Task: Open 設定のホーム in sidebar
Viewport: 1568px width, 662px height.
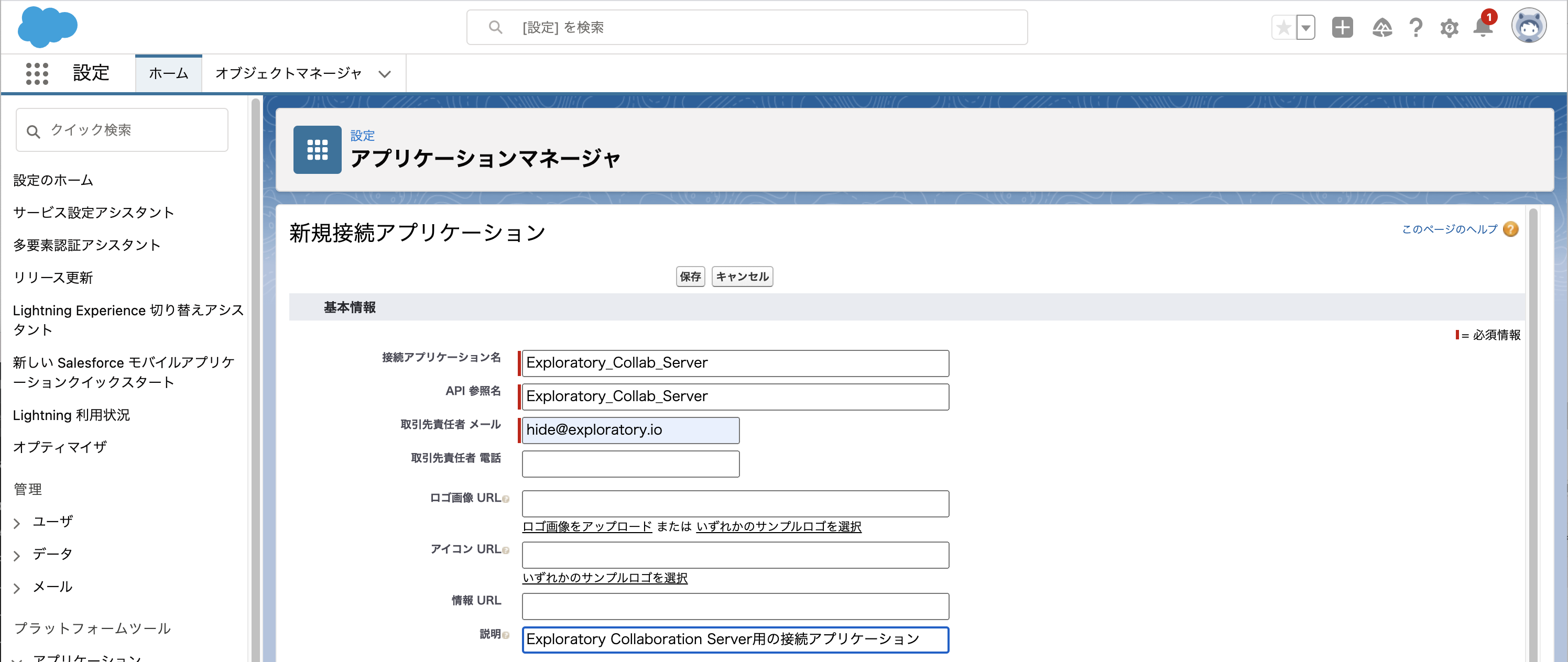Action: pos(53,180)
